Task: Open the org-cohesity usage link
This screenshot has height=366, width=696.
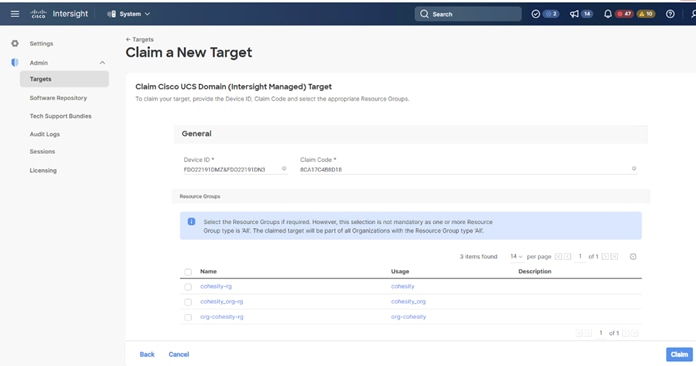Action: [x=408, y=317]
